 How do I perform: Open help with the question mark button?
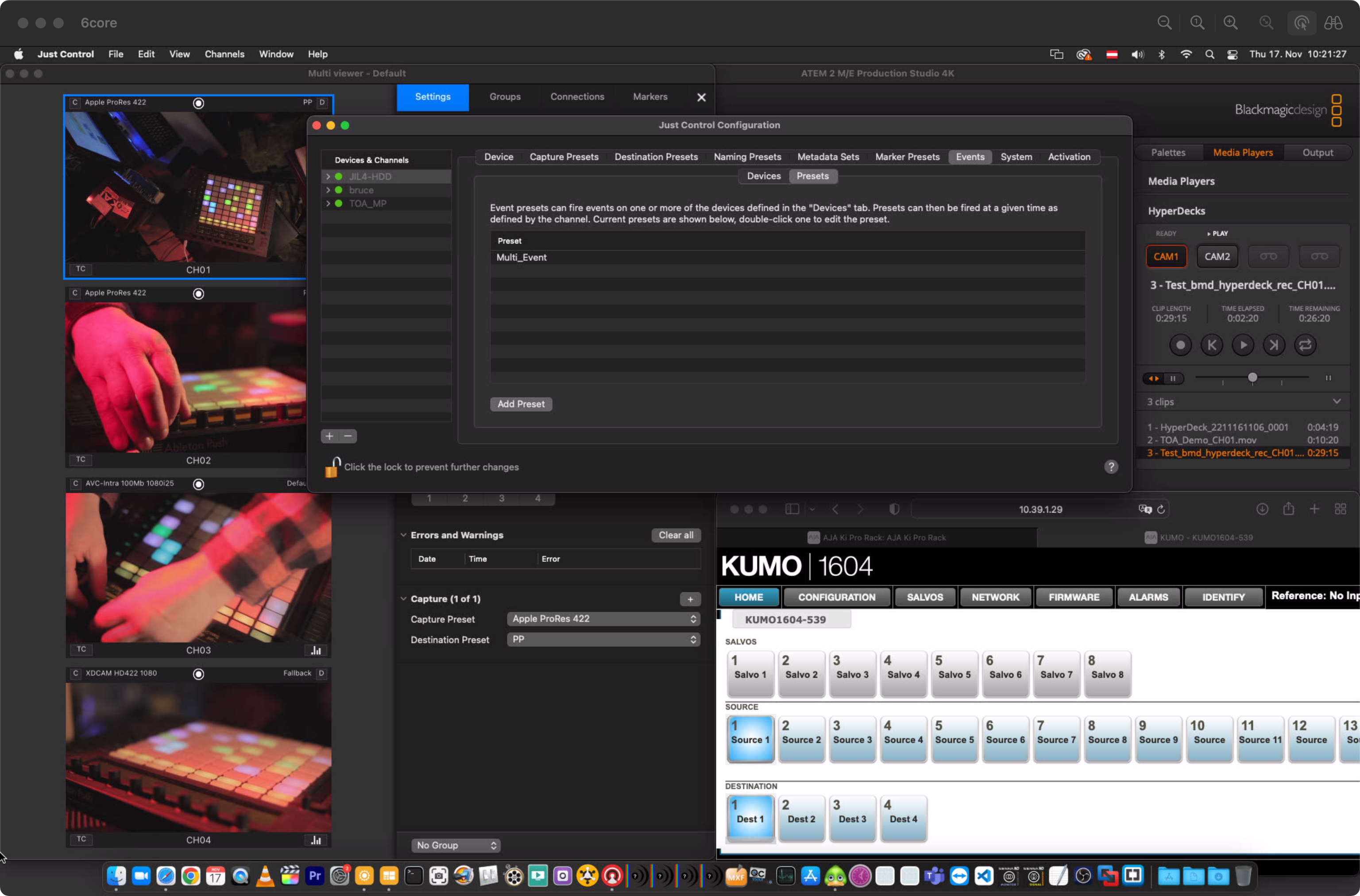1111,467
